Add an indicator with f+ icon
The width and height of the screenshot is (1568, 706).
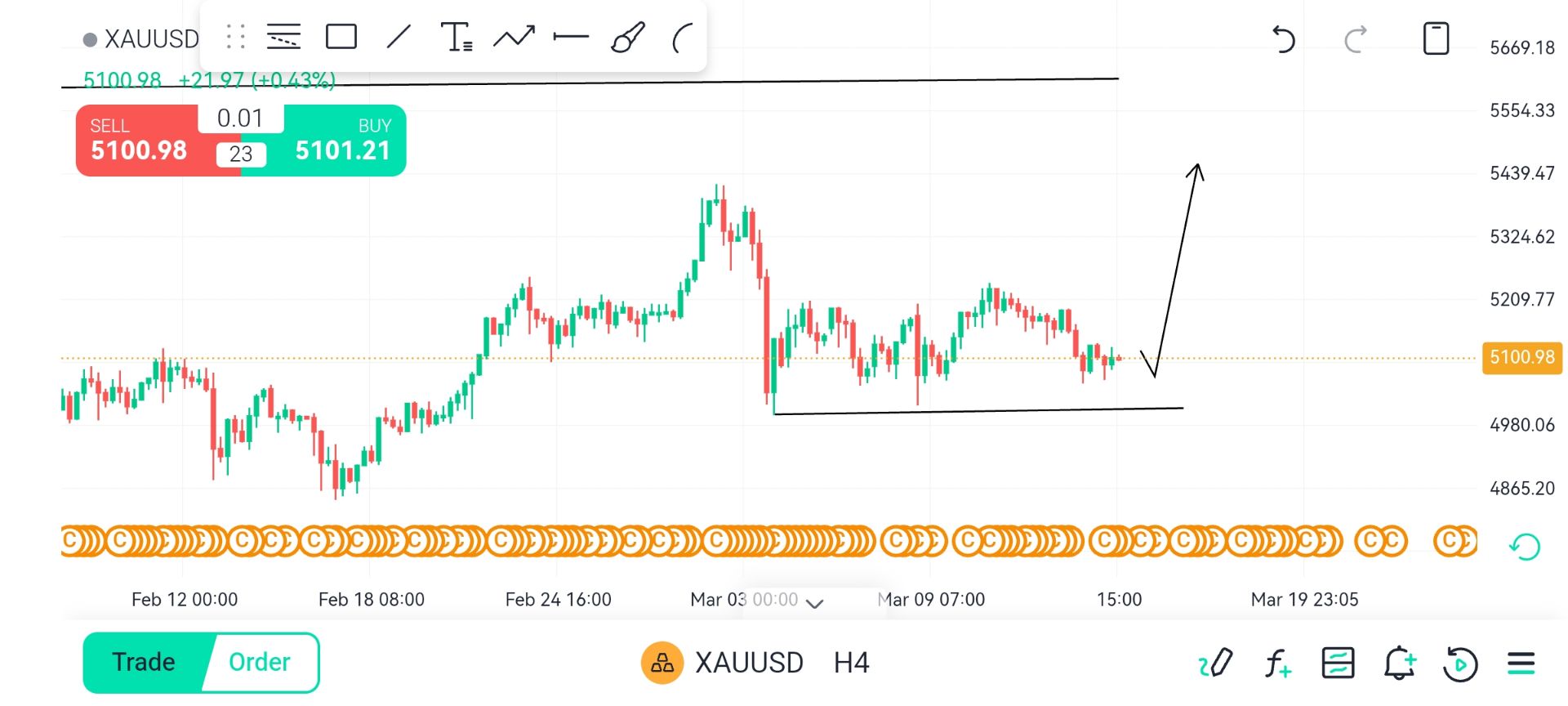tap(1277, 663)
